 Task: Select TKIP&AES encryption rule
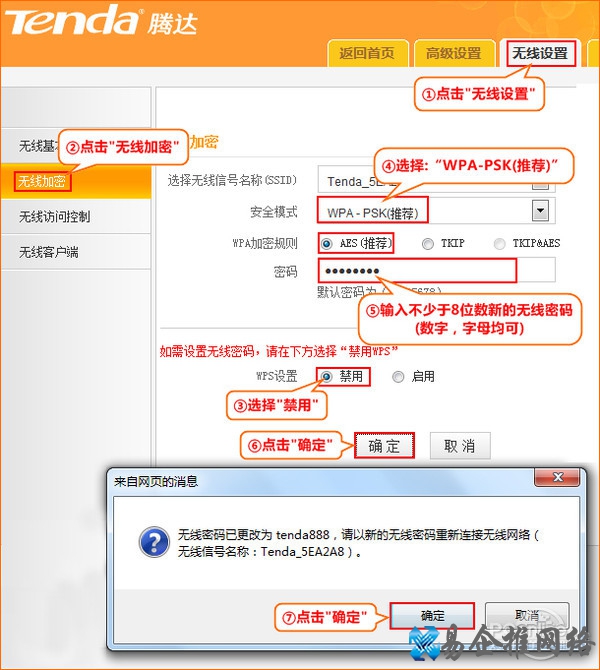499,244
